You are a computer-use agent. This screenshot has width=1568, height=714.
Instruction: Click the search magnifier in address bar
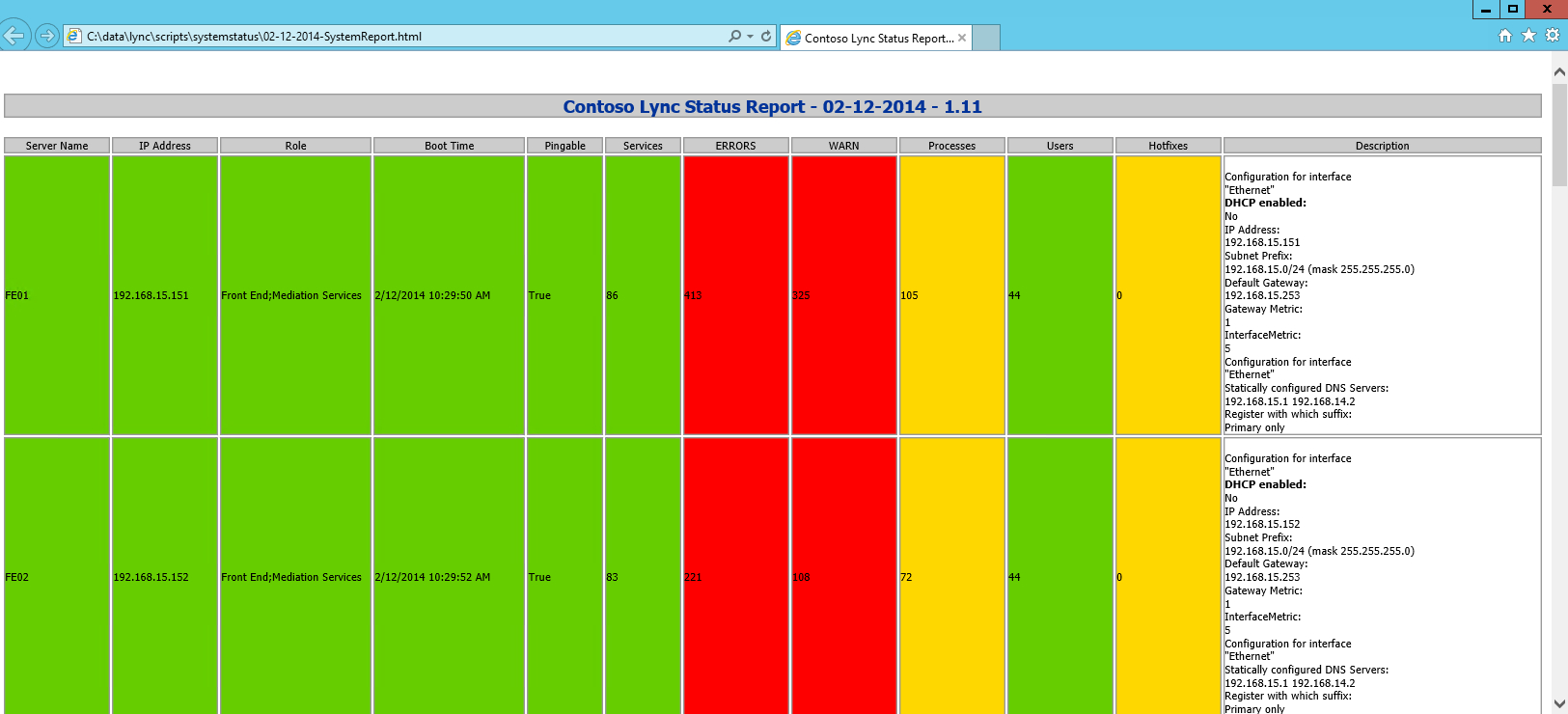click(x=735, y=36)
